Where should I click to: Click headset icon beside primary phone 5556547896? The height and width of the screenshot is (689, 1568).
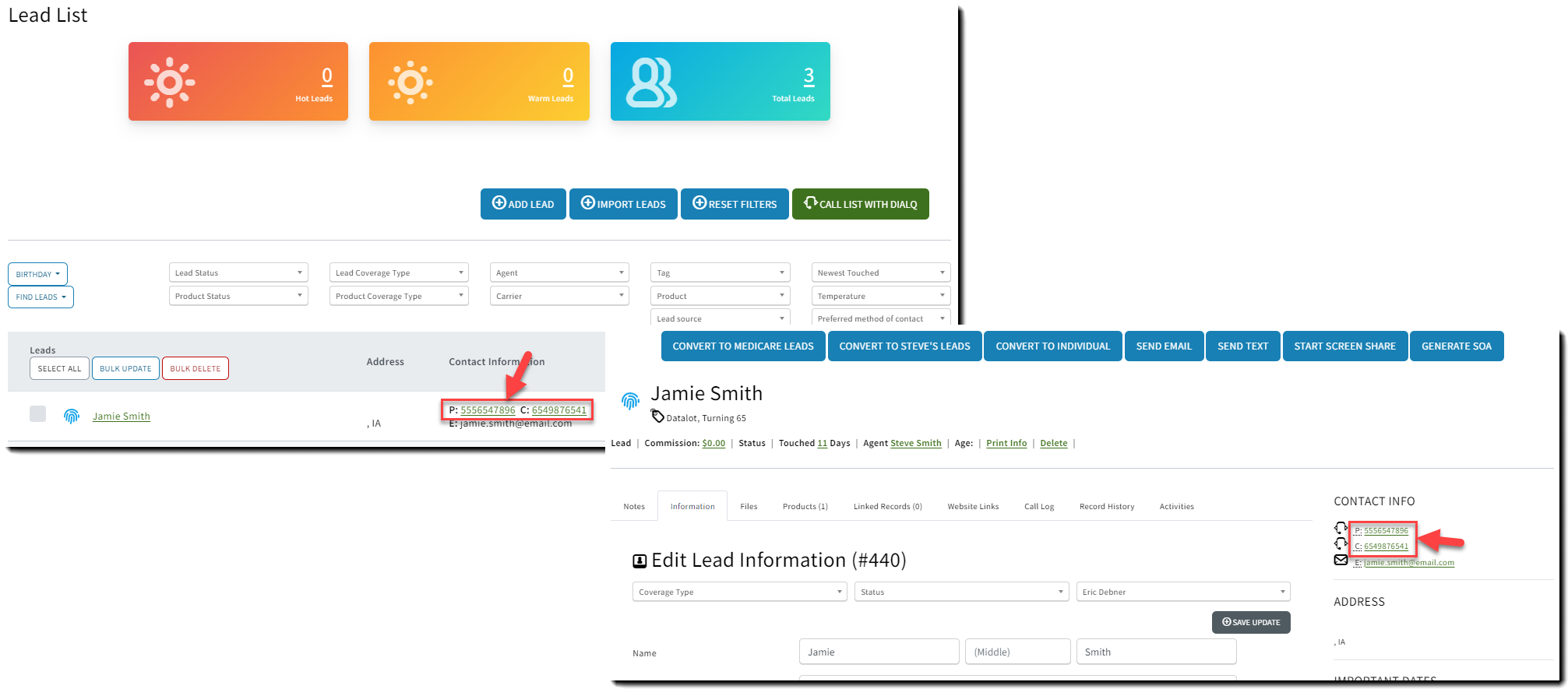pos(1341,529)
